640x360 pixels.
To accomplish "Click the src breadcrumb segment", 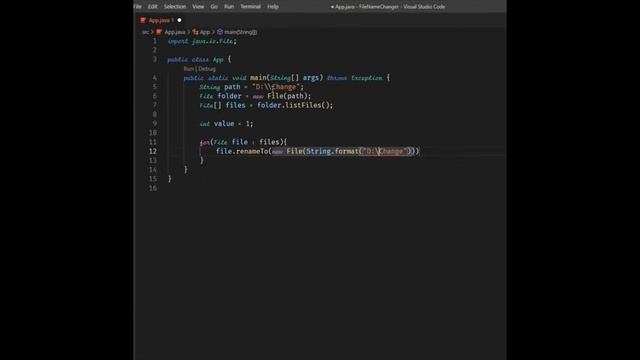I will pyautogui.click(x=145, y=32).
